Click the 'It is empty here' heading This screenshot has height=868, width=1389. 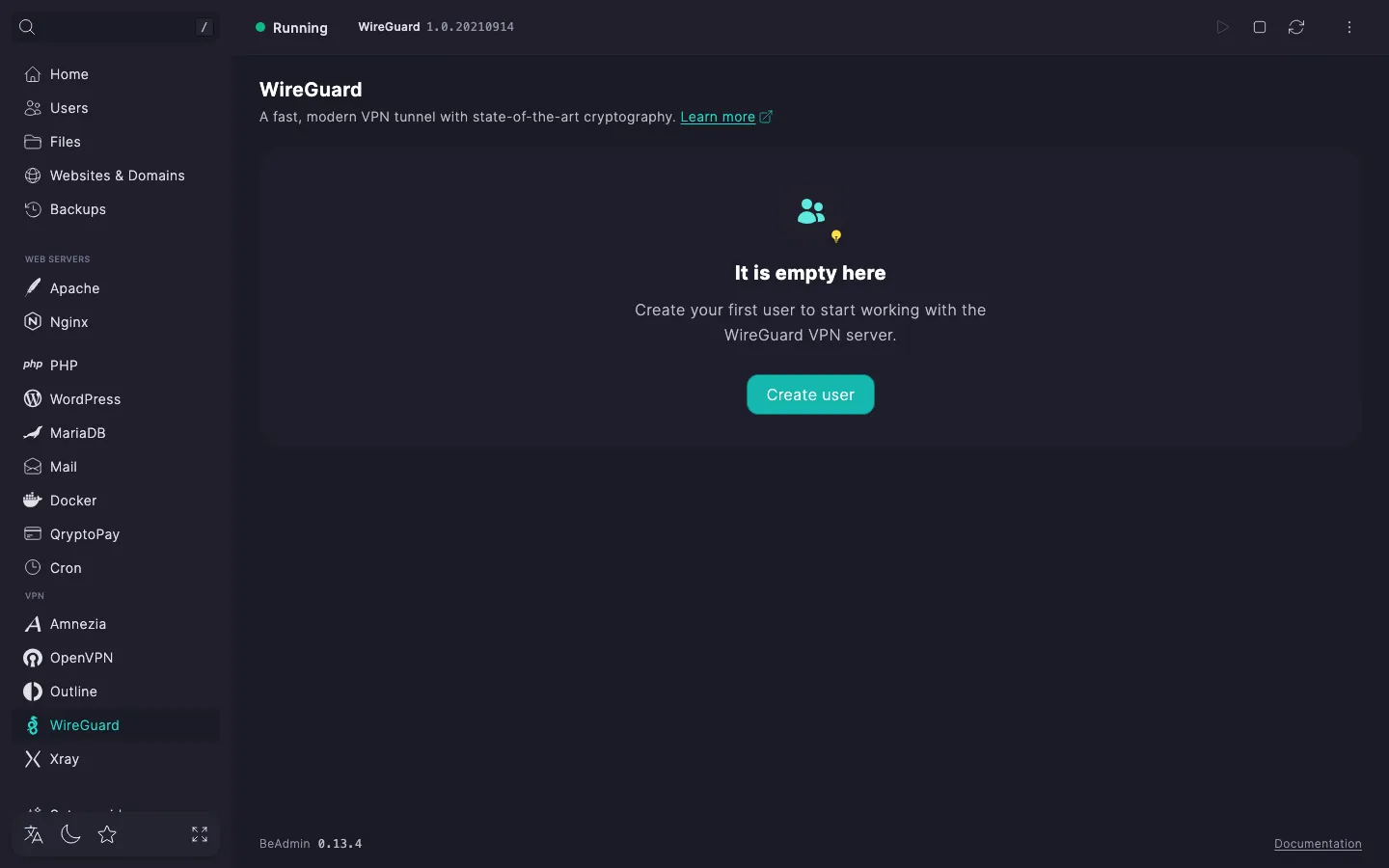point(810,273)
